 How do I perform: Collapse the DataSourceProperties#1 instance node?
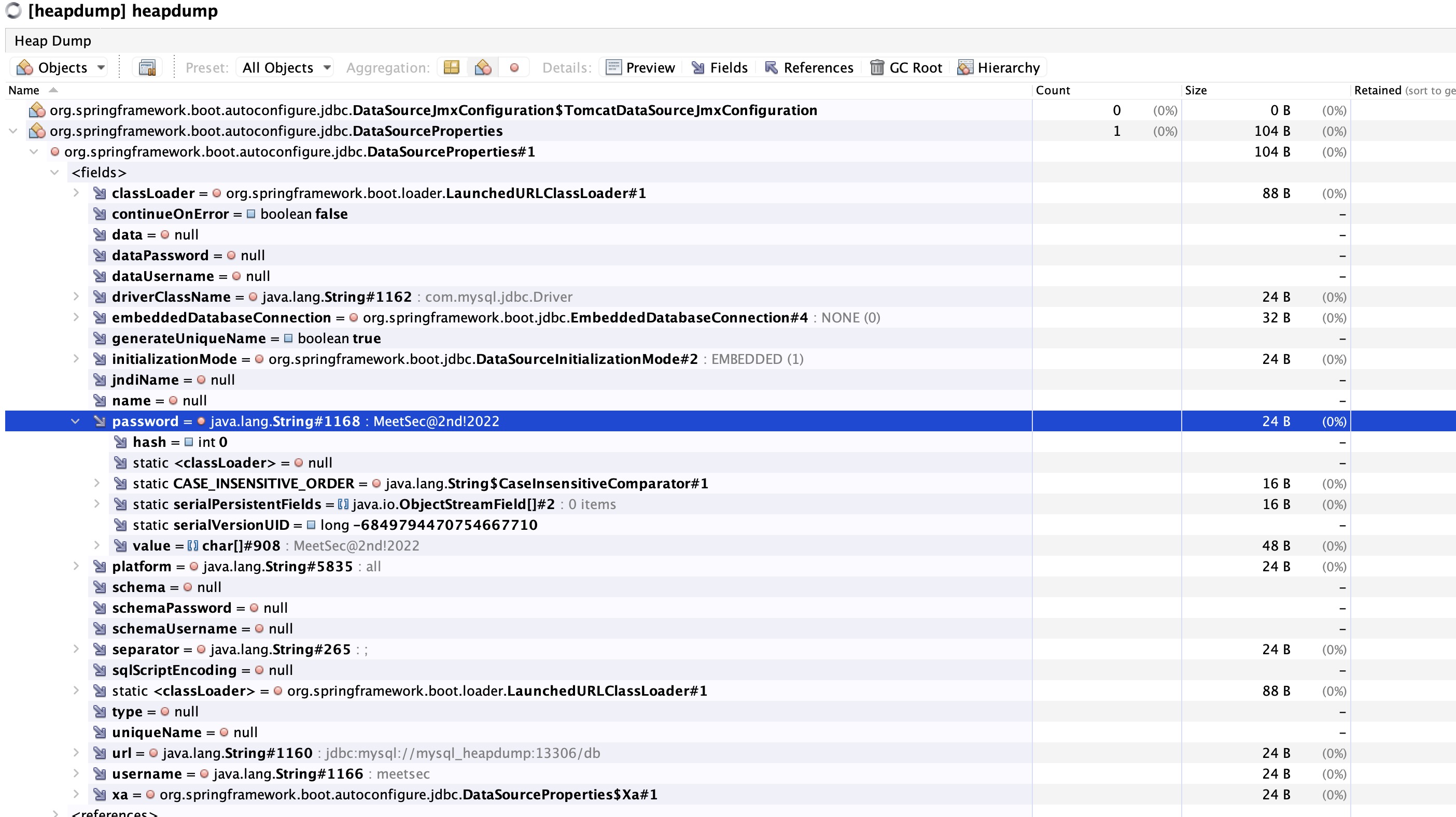click(34, 152)
